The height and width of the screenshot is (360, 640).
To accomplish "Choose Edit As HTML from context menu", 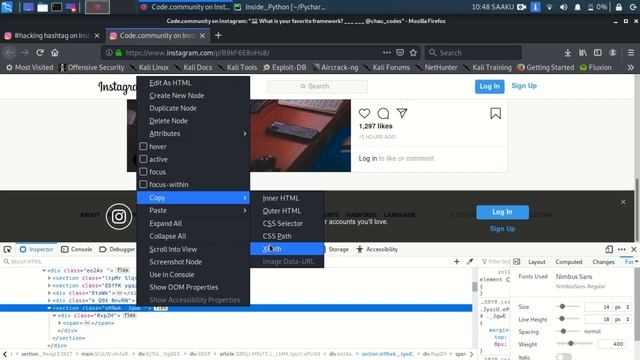I will (x=193, y=83).
